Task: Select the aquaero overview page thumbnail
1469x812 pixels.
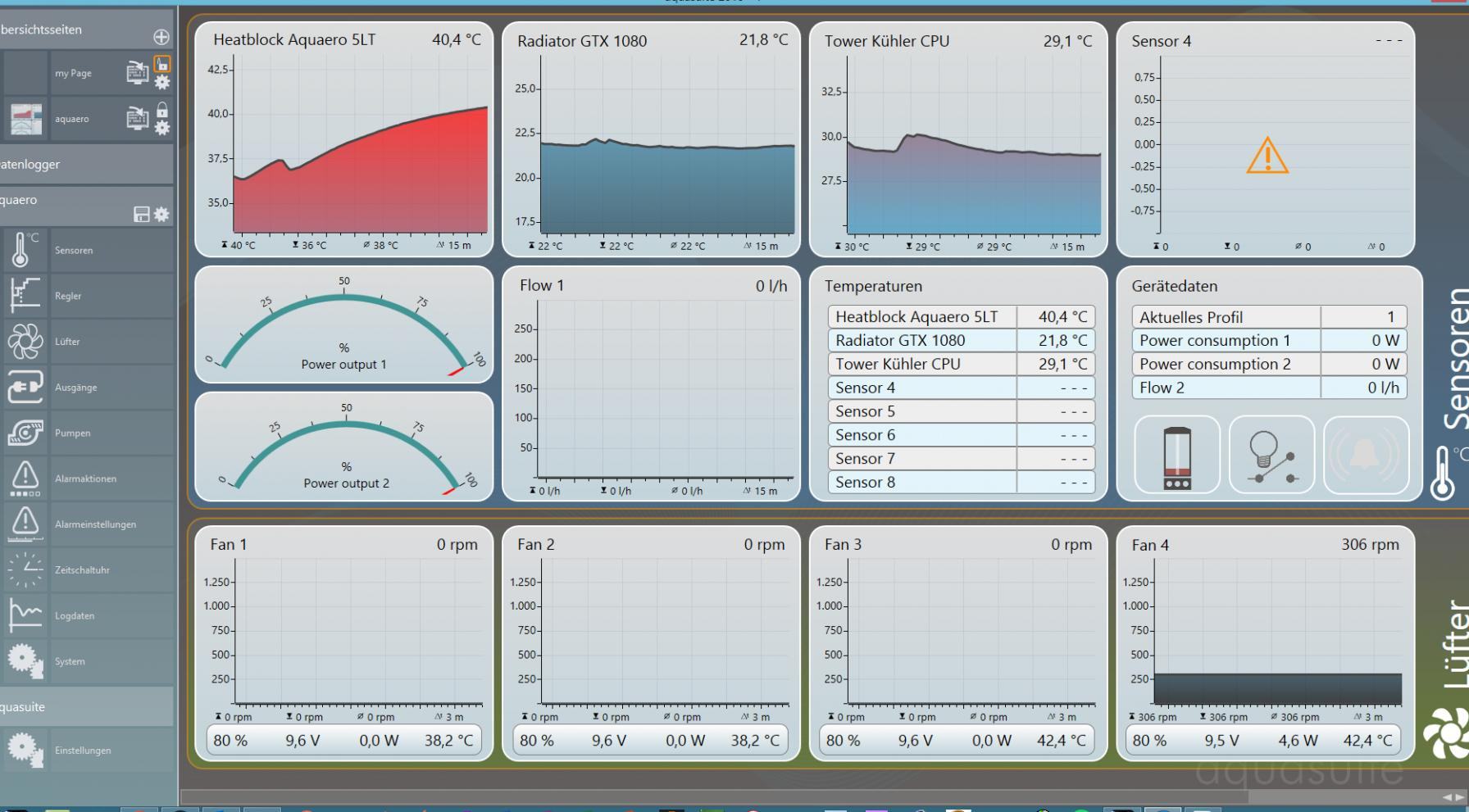Action: (26, 119)
